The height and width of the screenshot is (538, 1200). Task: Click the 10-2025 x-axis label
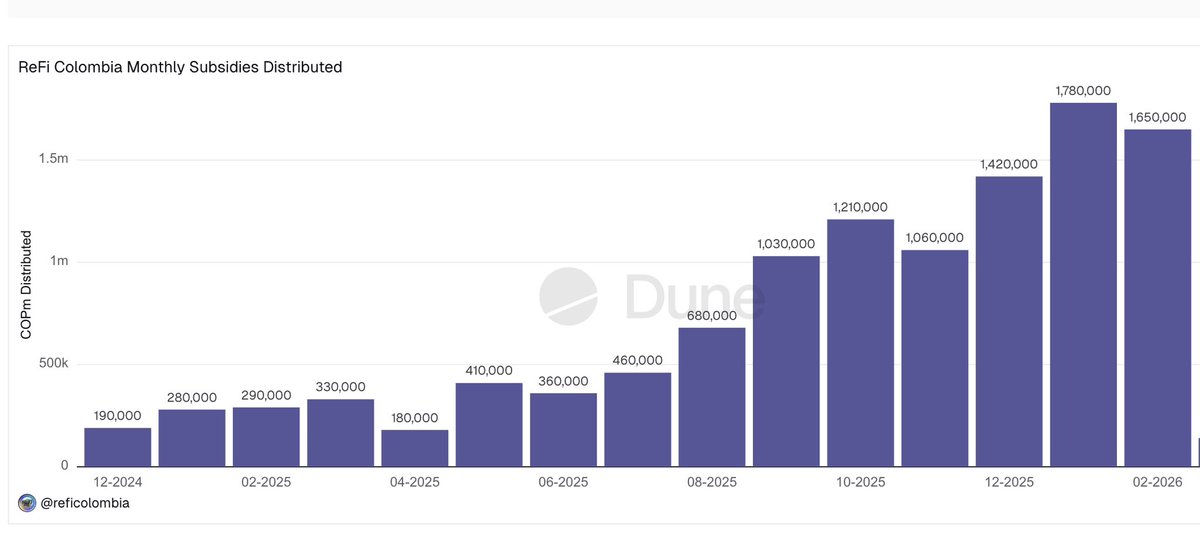(x=861, y=482)
